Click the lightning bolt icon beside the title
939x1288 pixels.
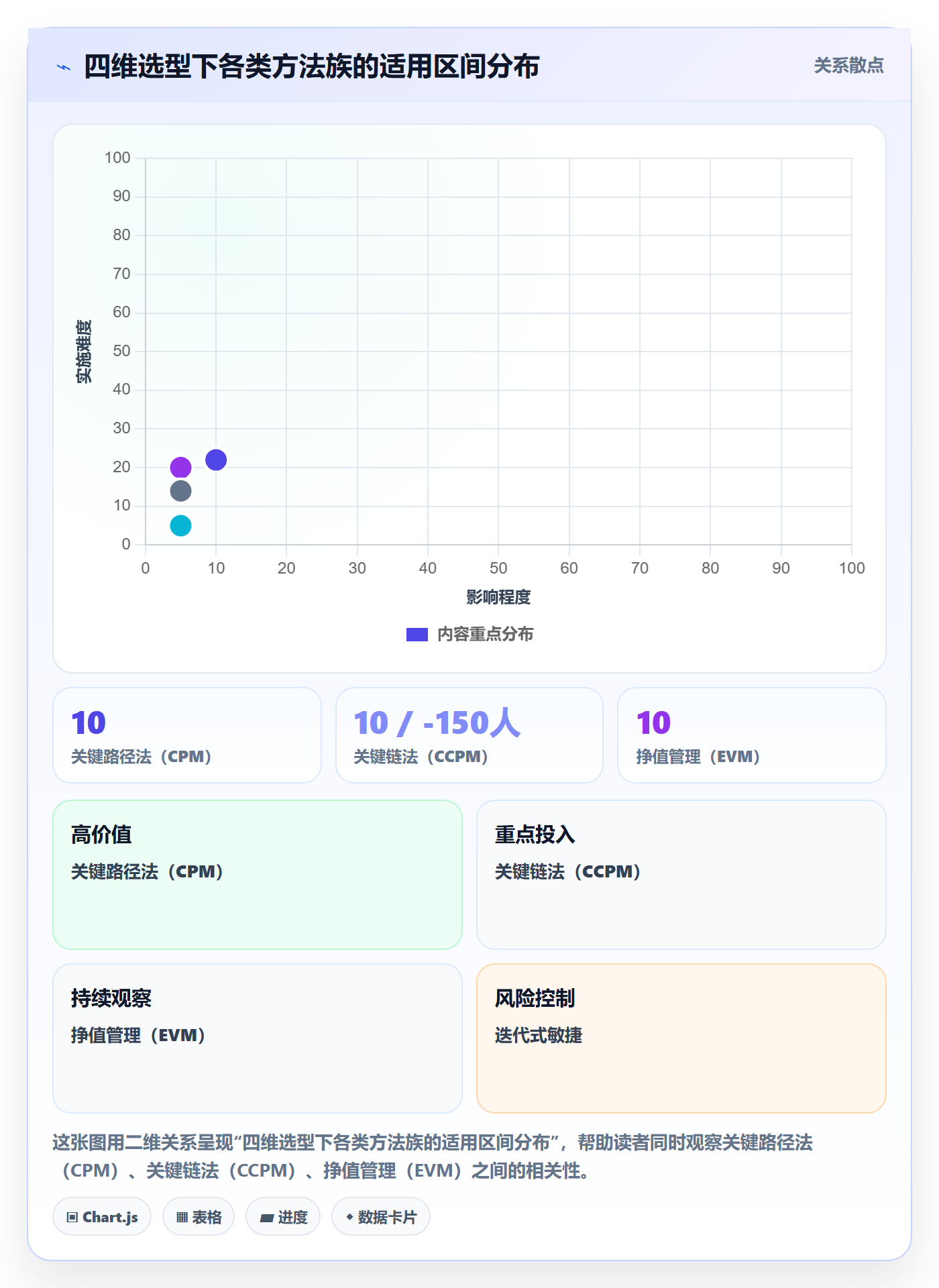pyautogui.click(x=64, y=67)
